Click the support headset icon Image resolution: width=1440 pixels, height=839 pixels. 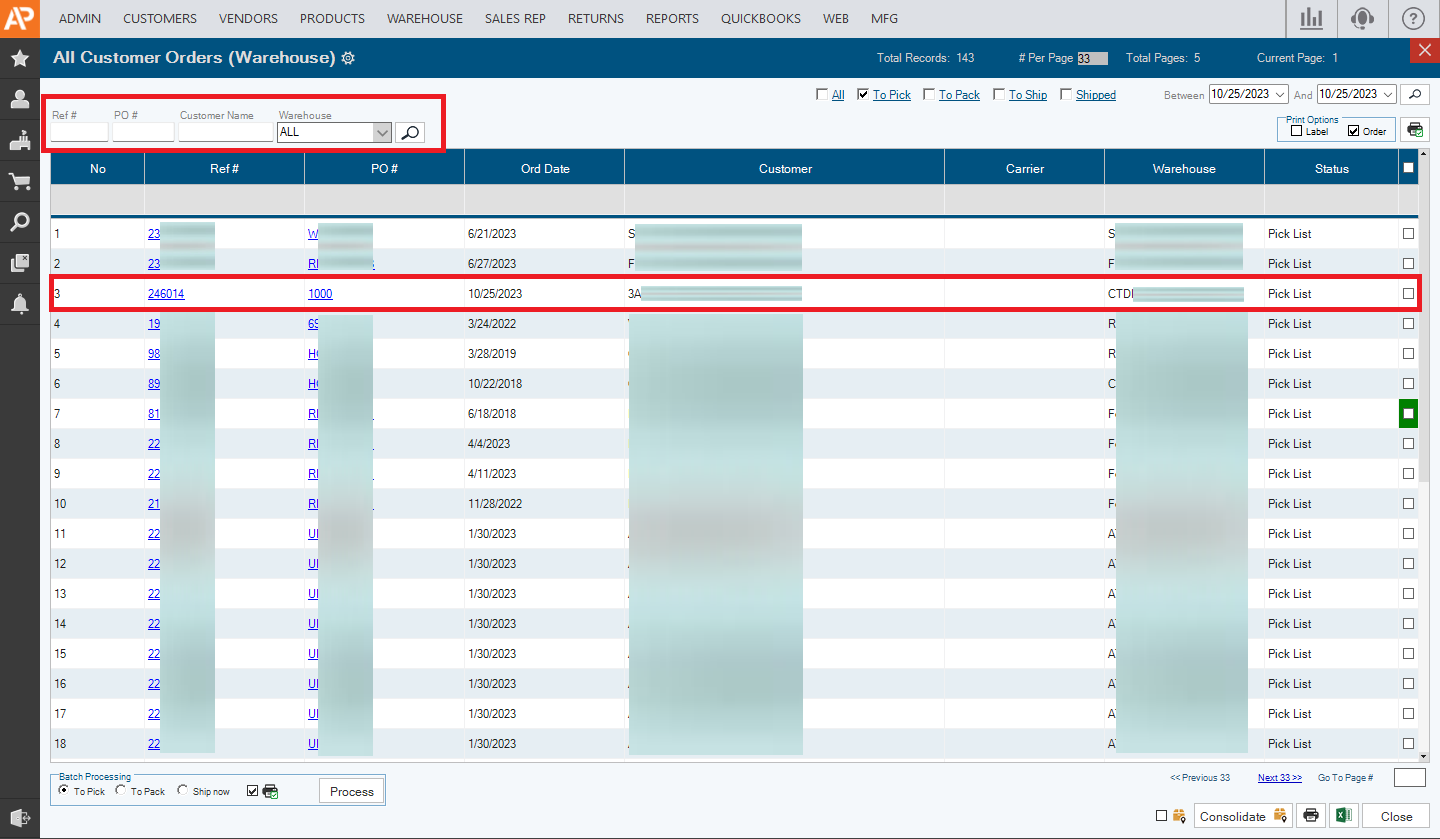point(1361,18)
